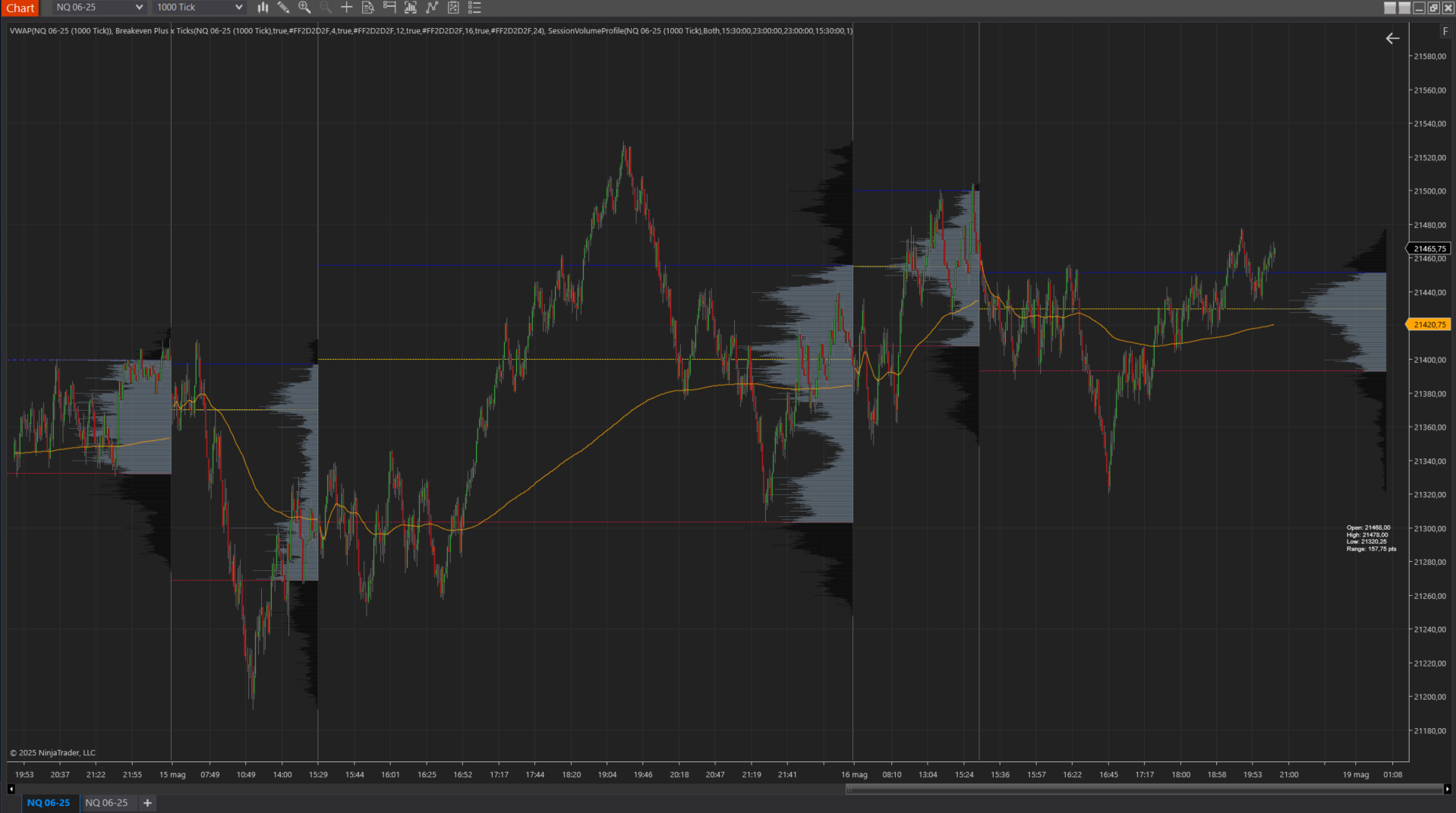Select the polyline drawing icon
The image size is (1456, 813).
pos(432,8)
